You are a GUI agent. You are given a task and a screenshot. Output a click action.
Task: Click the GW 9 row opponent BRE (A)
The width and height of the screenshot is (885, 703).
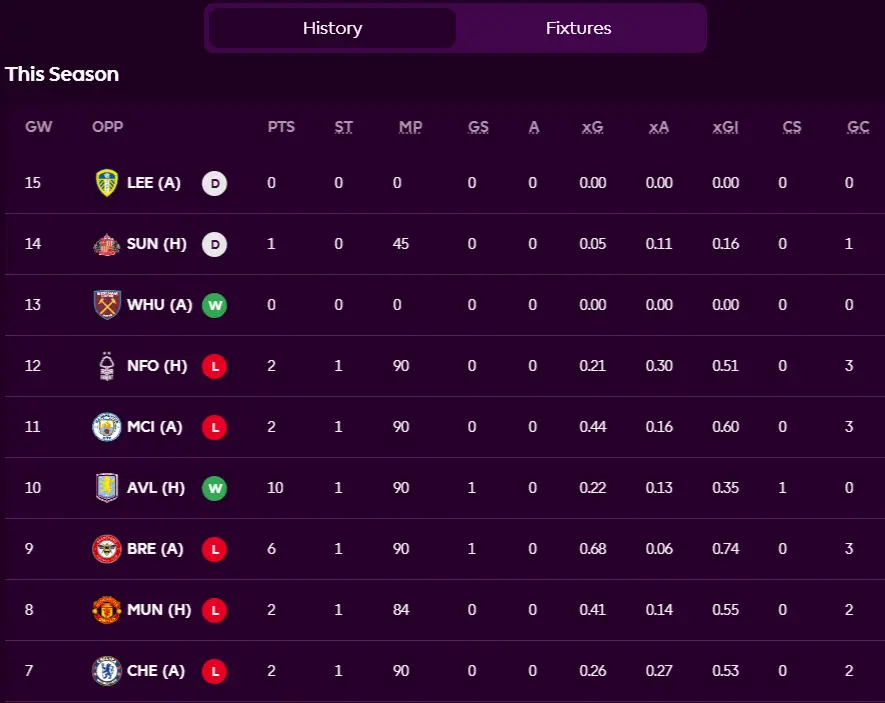pyautogui.click(x=155, y=549)
